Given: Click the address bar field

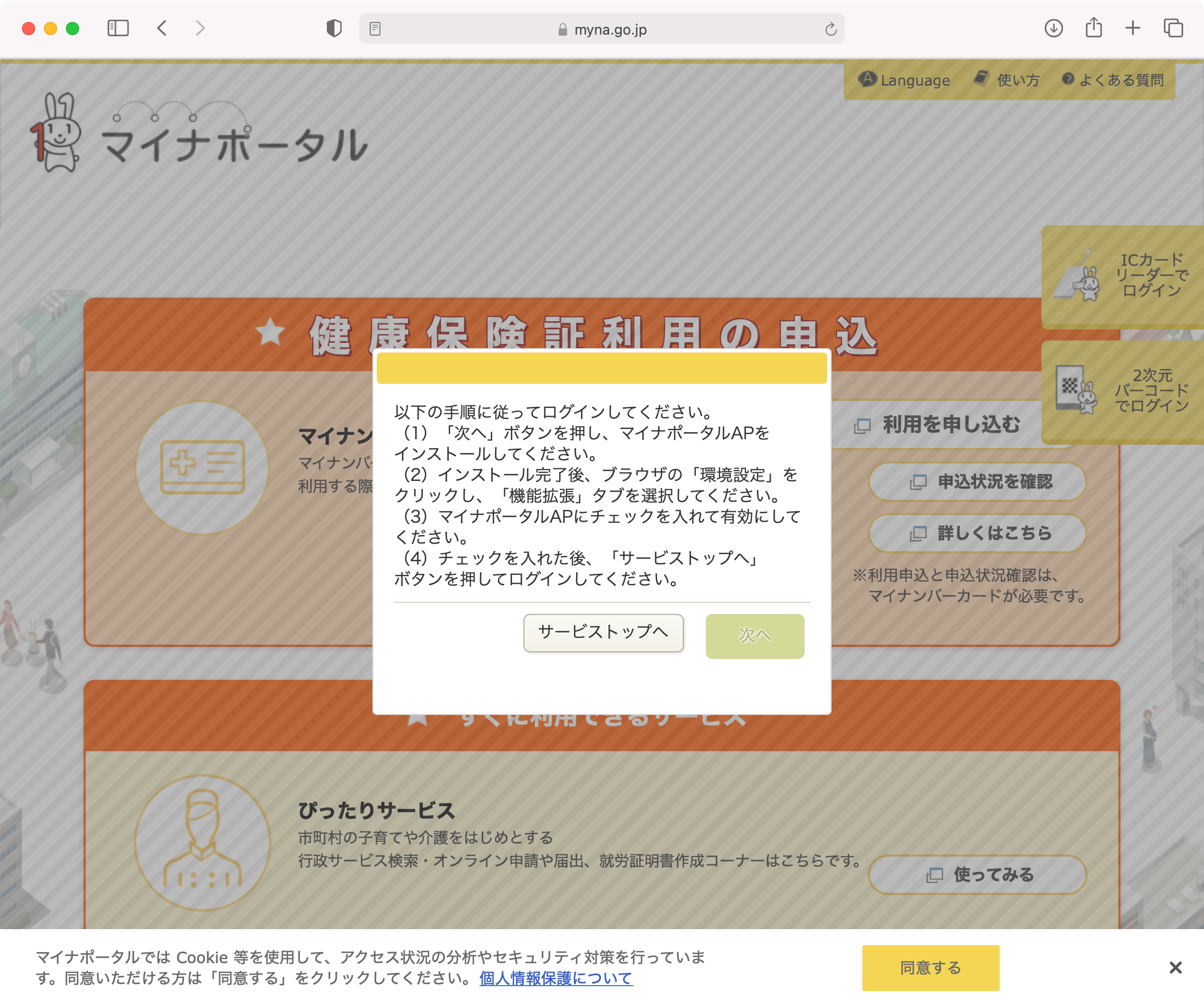Looking at the screenshot, I should pyautogui.click(x=601, y=29).
